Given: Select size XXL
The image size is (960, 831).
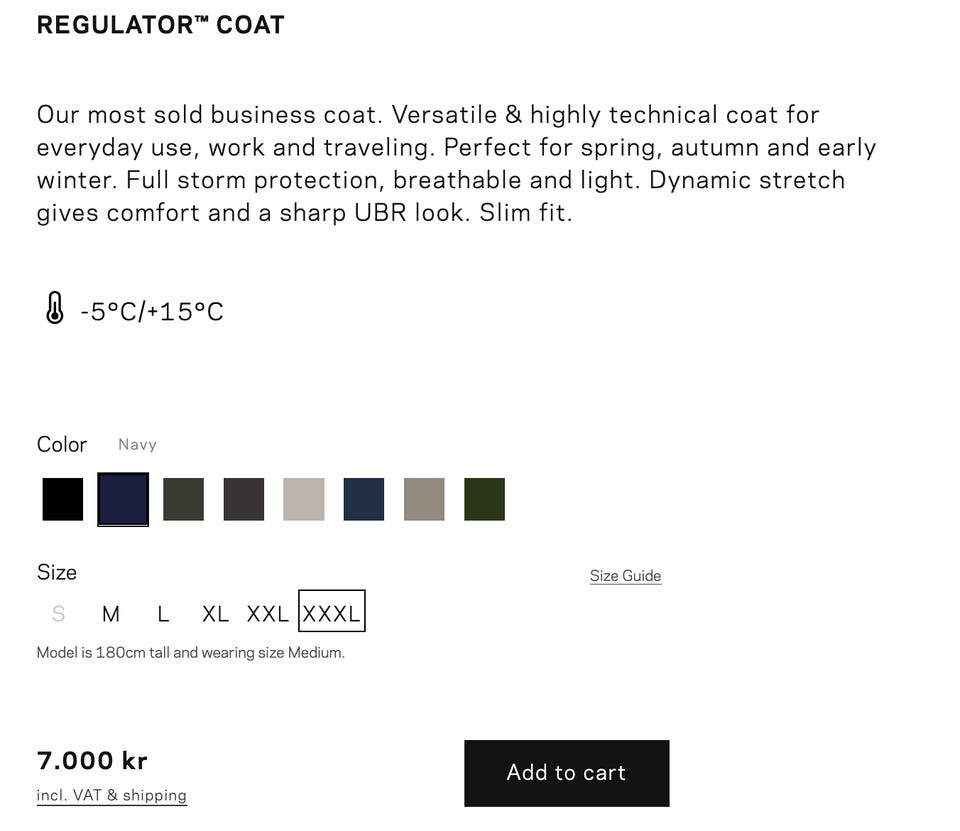Looking at the screenshot, I should (268, 614).
